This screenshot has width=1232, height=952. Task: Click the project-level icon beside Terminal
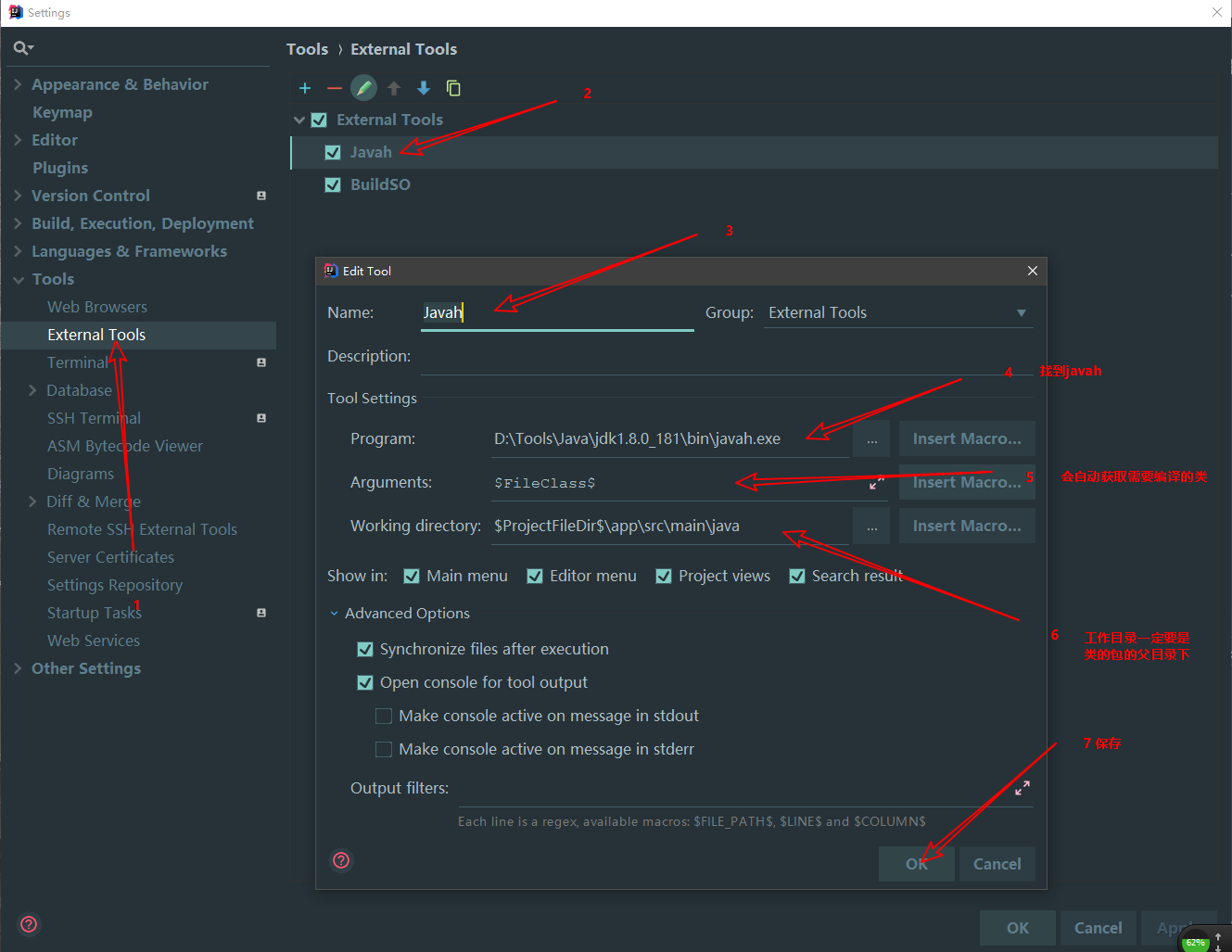tap(261, 362)
